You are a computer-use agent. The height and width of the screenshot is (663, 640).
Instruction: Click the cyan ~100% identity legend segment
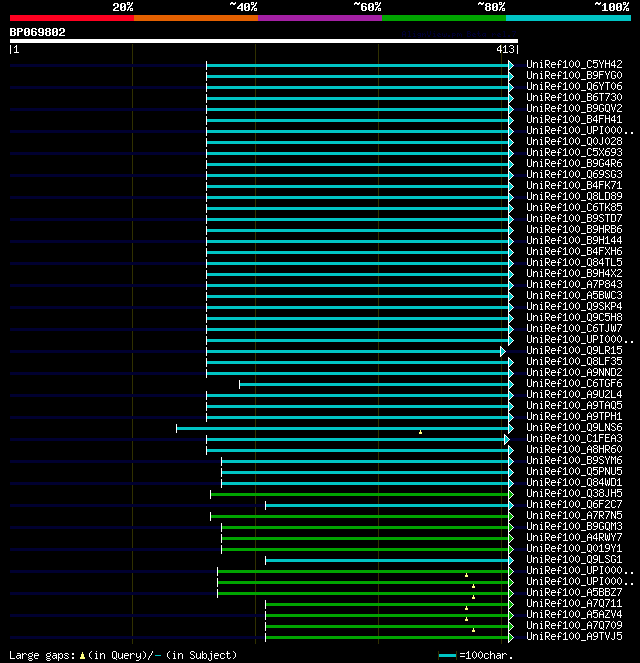568,18
